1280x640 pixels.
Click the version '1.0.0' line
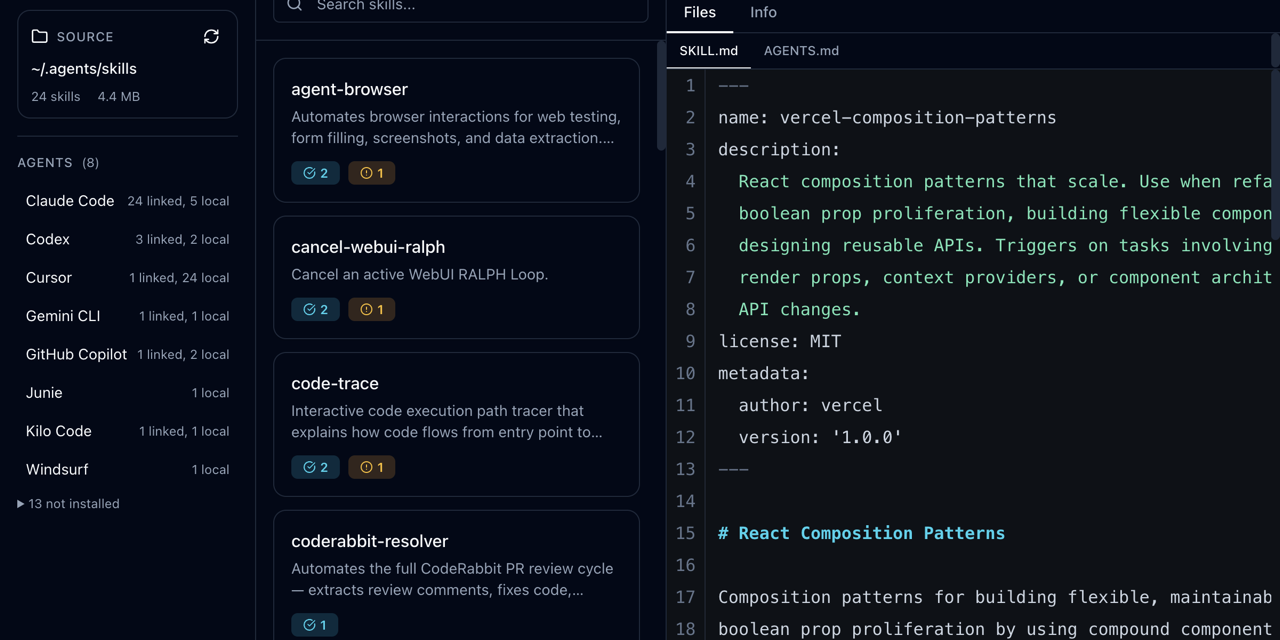820,438
